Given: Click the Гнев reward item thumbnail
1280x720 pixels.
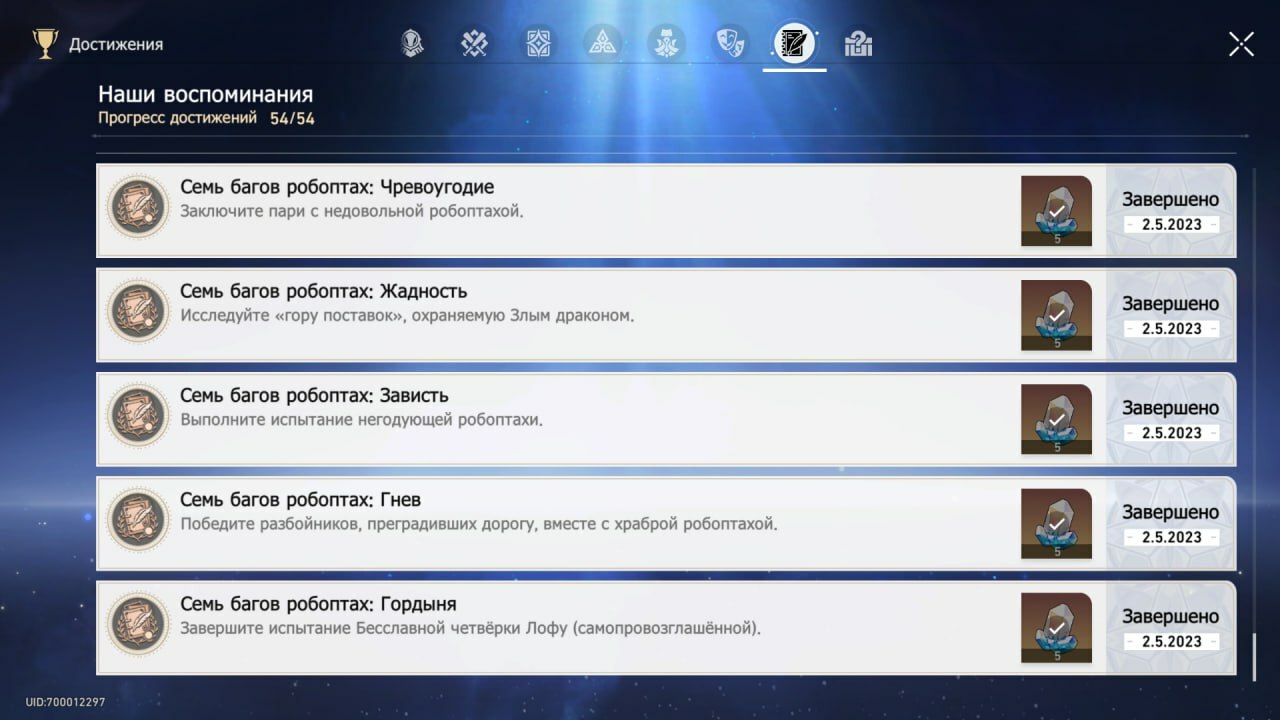Looking at the screenshot, I should (x=1056, y=523).
